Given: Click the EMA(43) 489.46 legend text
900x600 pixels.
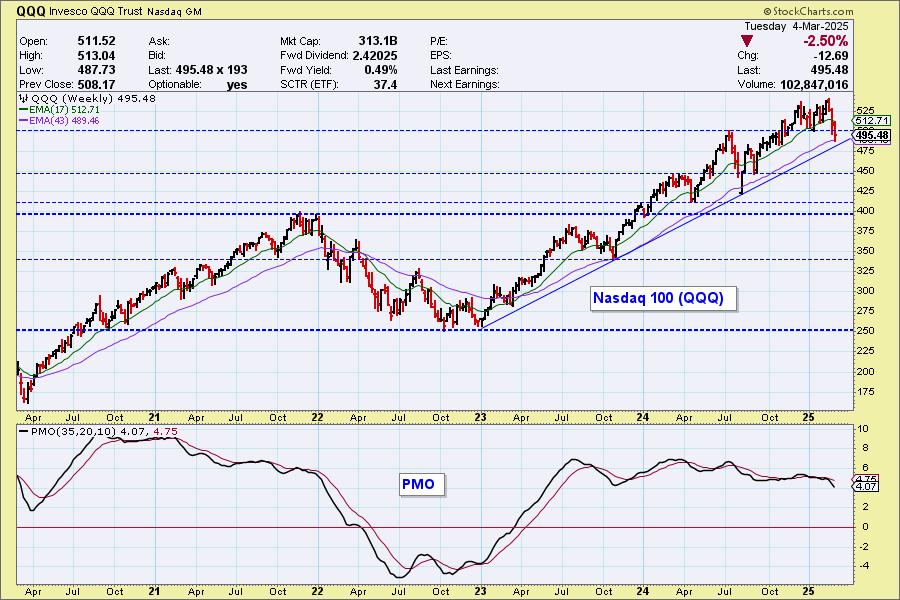Looking at the screenshot, I should [x=64, y=121].
